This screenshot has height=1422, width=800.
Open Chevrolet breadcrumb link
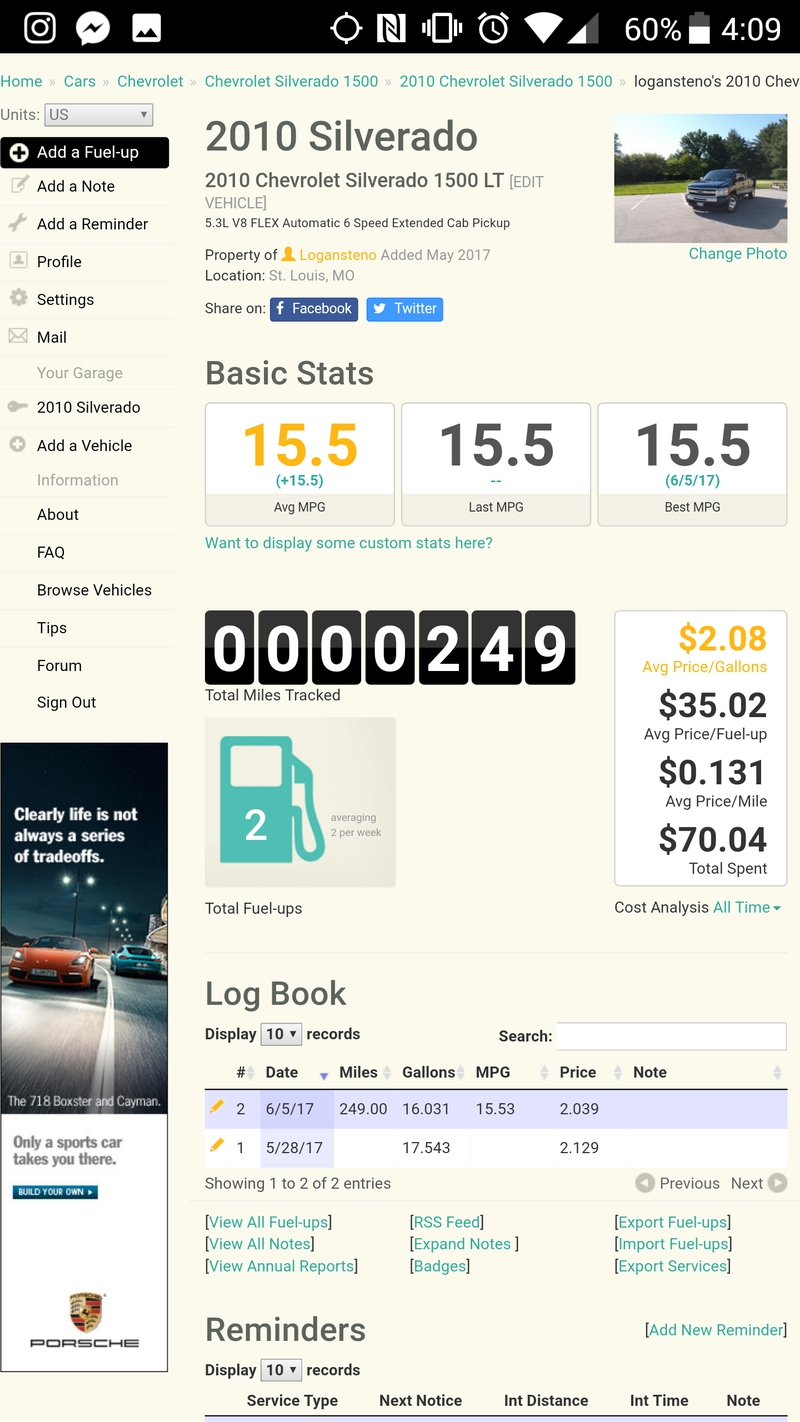[150, 81]
